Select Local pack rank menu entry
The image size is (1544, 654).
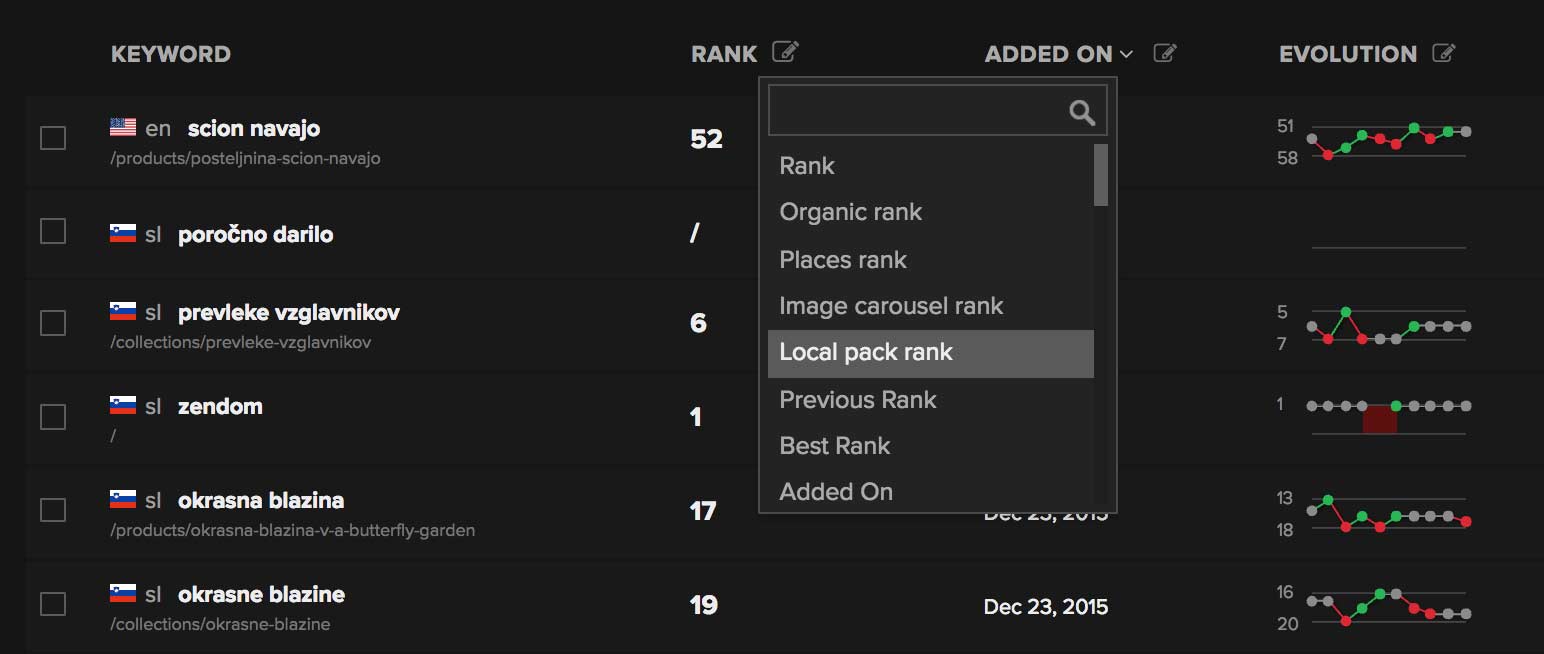click(x=866, y=352)
